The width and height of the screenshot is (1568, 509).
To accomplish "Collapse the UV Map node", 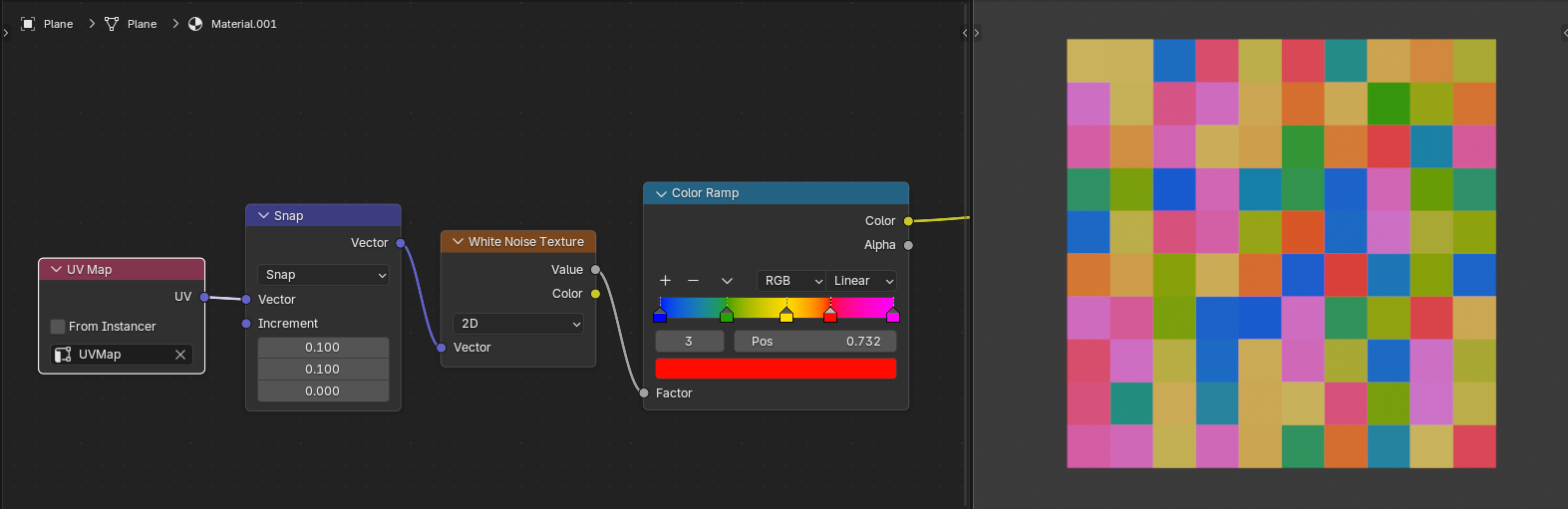I will (x=56, y=270).
